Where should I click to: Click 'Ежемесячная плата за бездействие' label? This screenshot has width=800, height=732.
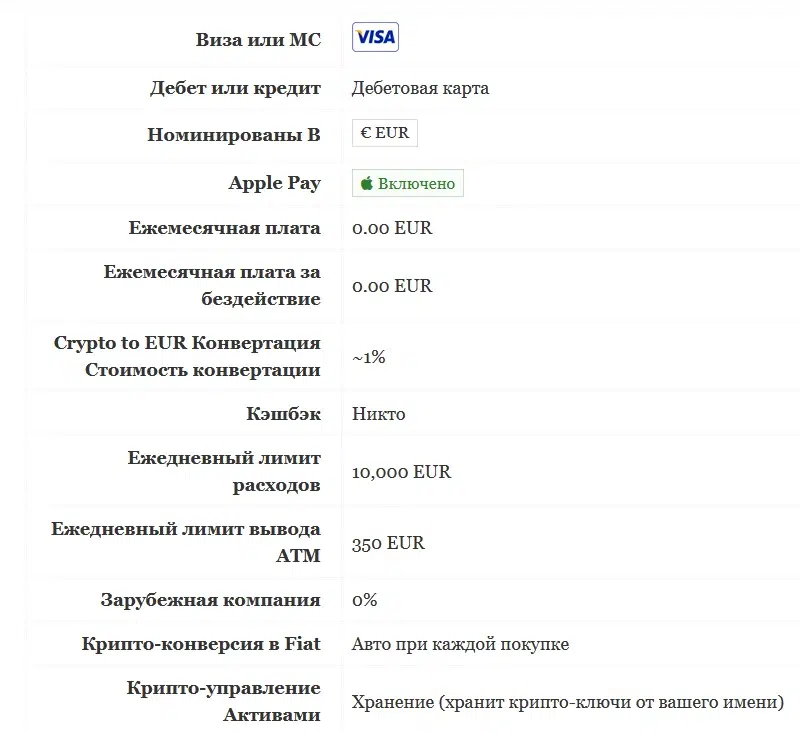[x=212, y=285]
